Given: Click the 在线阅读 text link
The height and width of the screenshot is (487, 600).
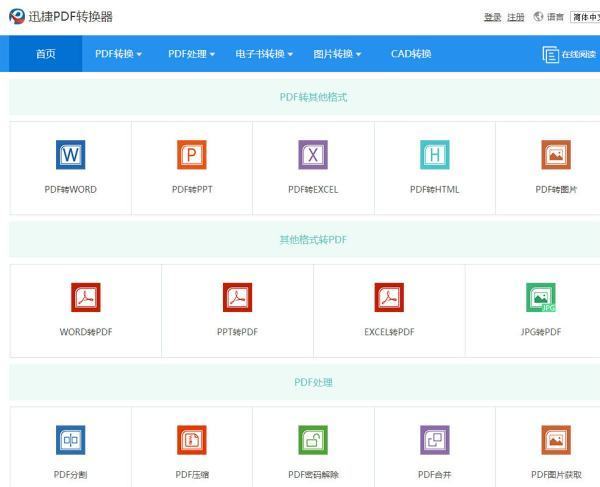Looking at the screenshot, I should [x=579, y=54].
